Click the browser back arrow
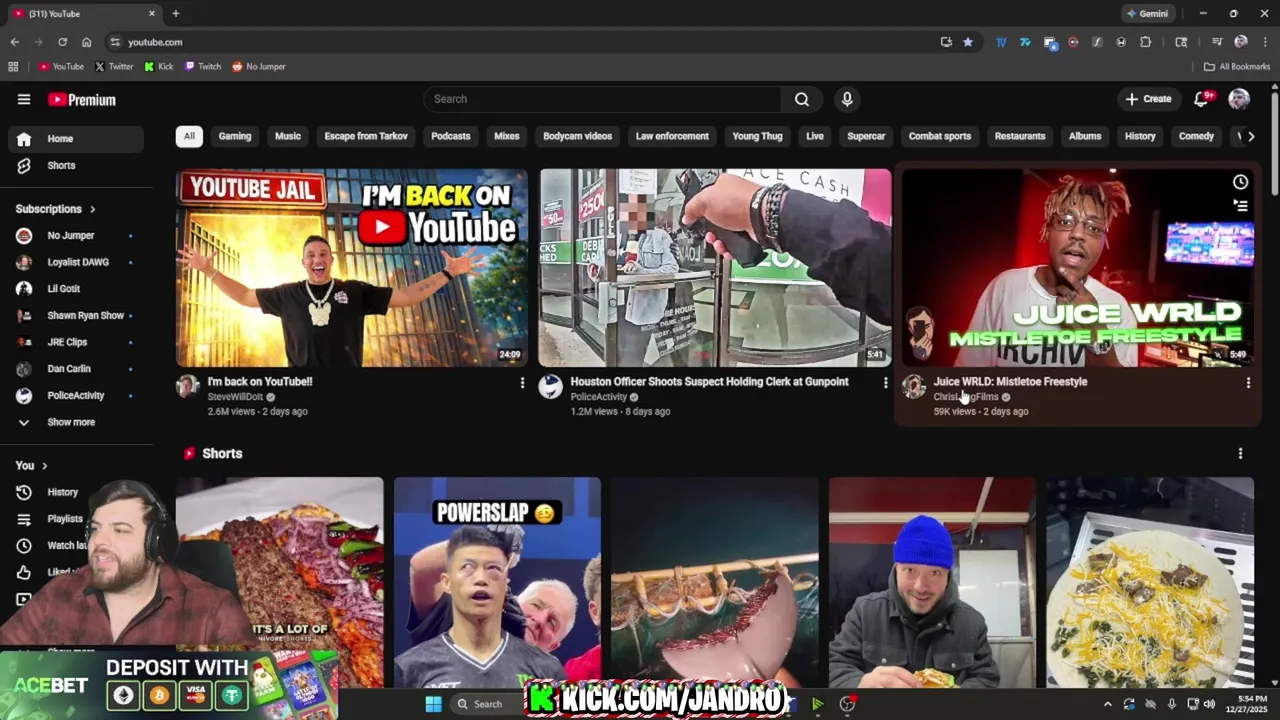The image size is (1280, 720). tap(14, 42)
